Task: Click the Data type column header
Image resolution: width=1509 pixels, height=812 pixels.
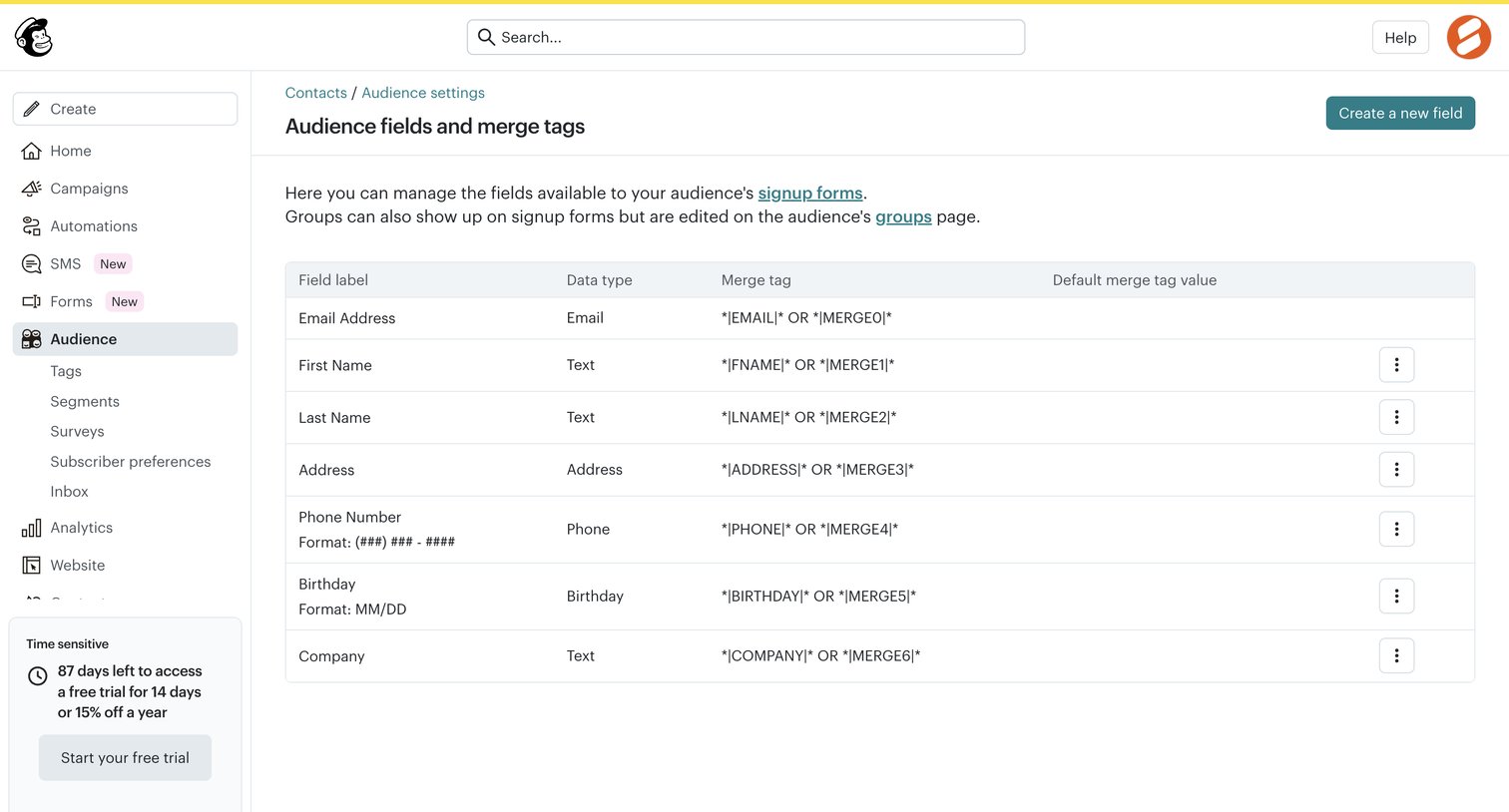Action: click(x=599, y=280)
